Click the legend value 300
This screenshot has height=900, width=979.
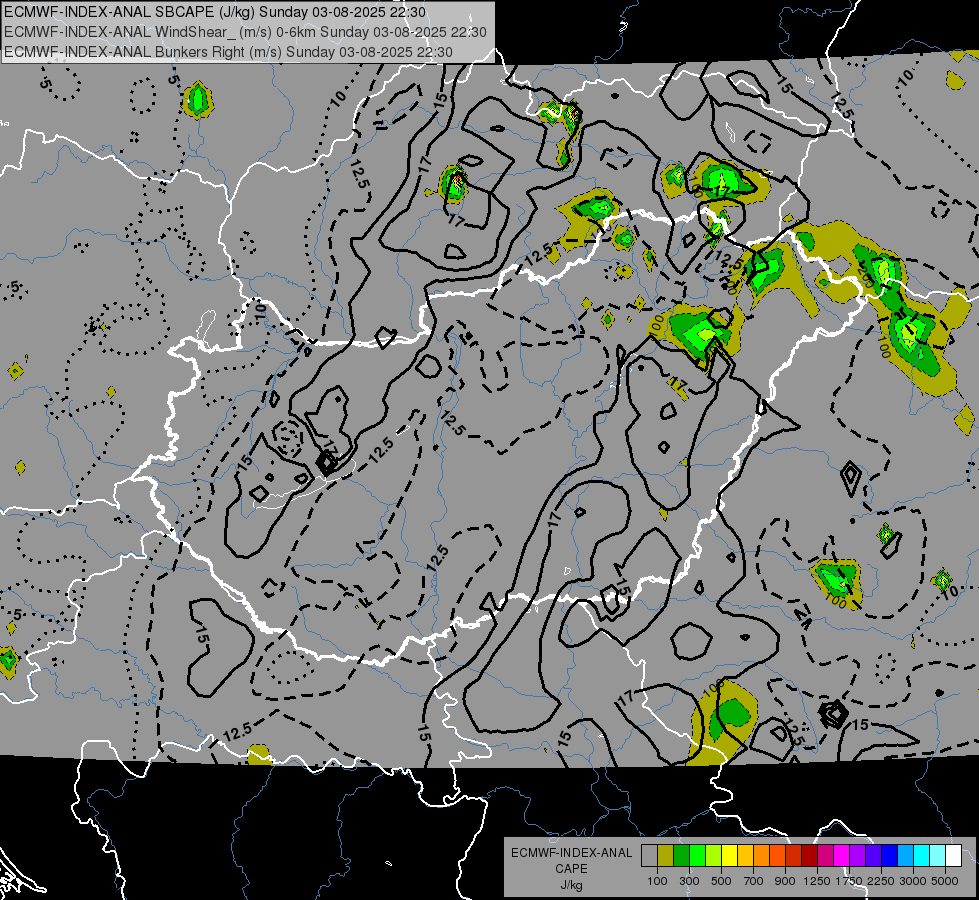tap(689, 881)
